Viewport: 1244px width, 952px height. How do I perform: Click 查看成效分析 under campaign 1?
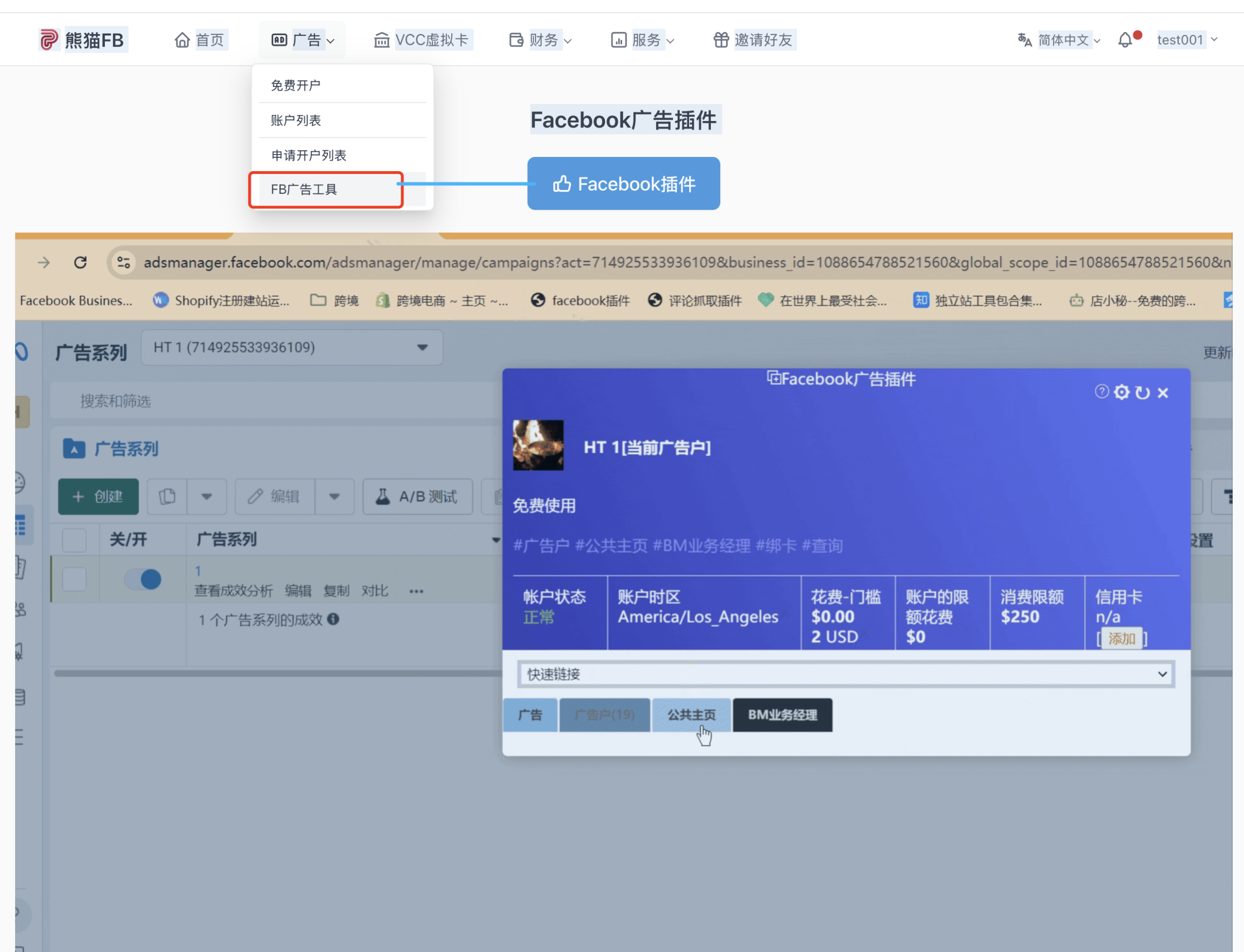(233, 591)
